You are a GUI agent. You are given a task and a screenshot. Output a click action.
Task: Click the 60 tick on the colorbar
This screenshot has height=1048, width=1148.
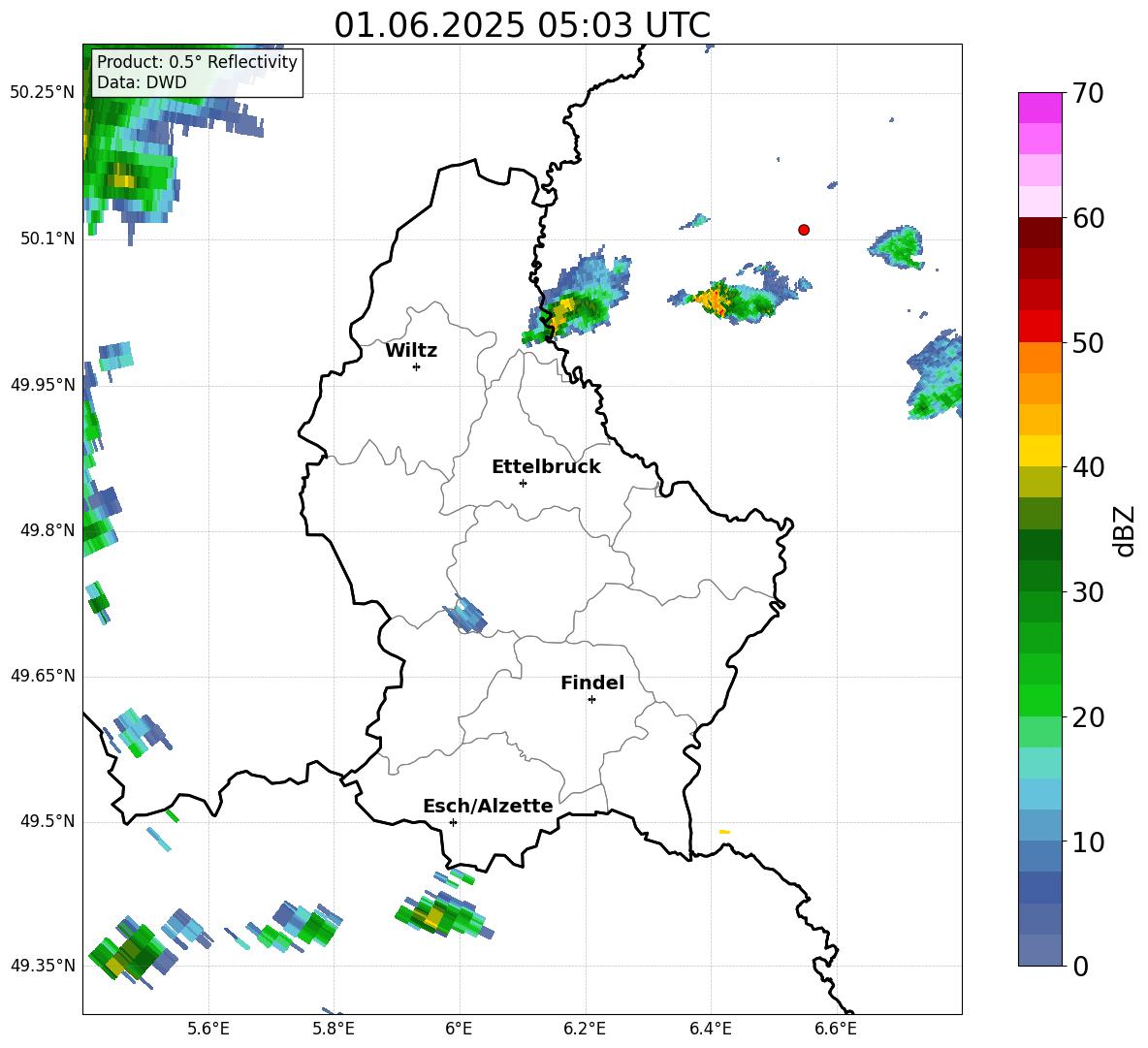tap(1088, 218)
